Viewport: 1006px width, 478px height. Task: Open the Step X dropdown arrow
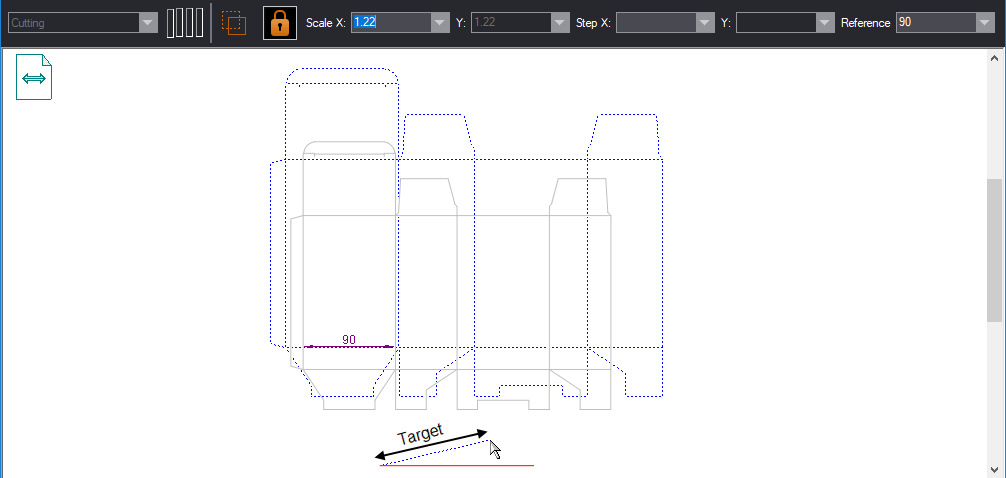(705, 22)
